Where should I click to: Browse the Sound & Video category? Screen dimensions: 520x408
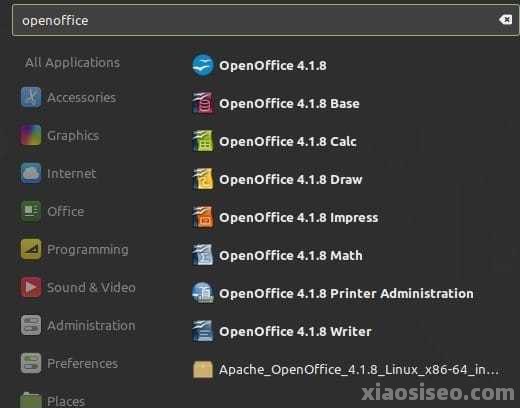point(78,287)
